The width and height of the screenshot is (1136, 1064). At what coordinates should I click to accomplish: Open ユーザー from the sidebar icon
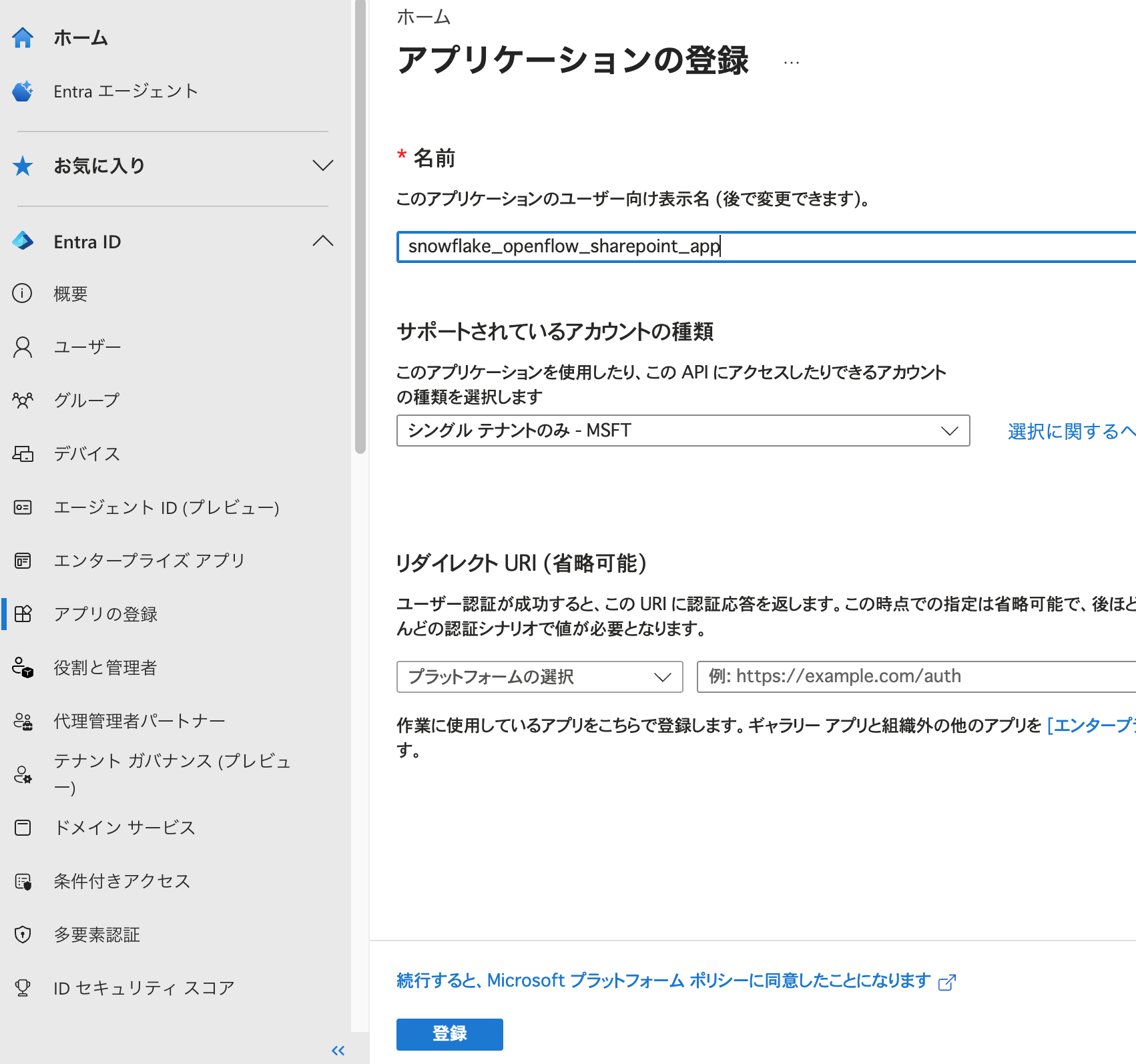coord(23,346)
